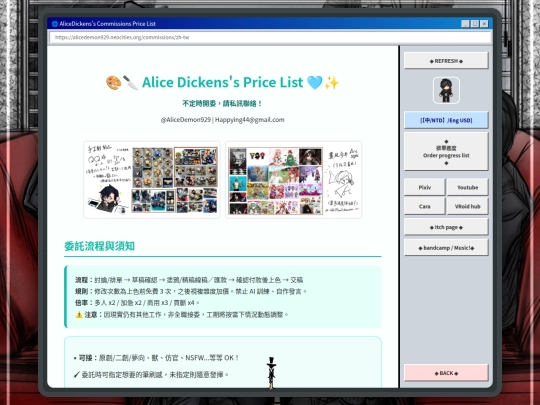The image size is (540, 405).
Task: Click the 可接 accepted content line
Action: 156,358
